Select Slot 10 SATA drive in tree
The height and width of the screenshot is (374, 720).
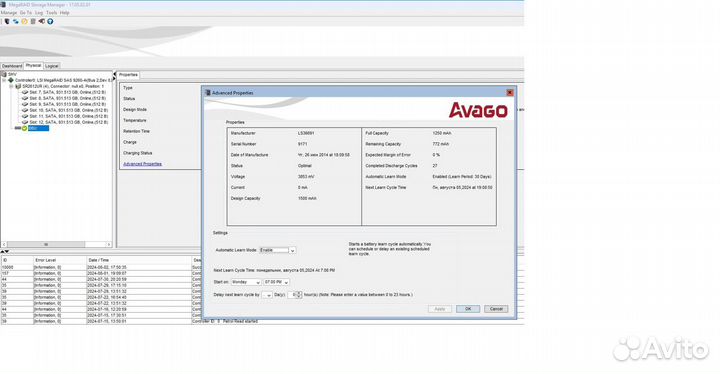tap(69, 110)
